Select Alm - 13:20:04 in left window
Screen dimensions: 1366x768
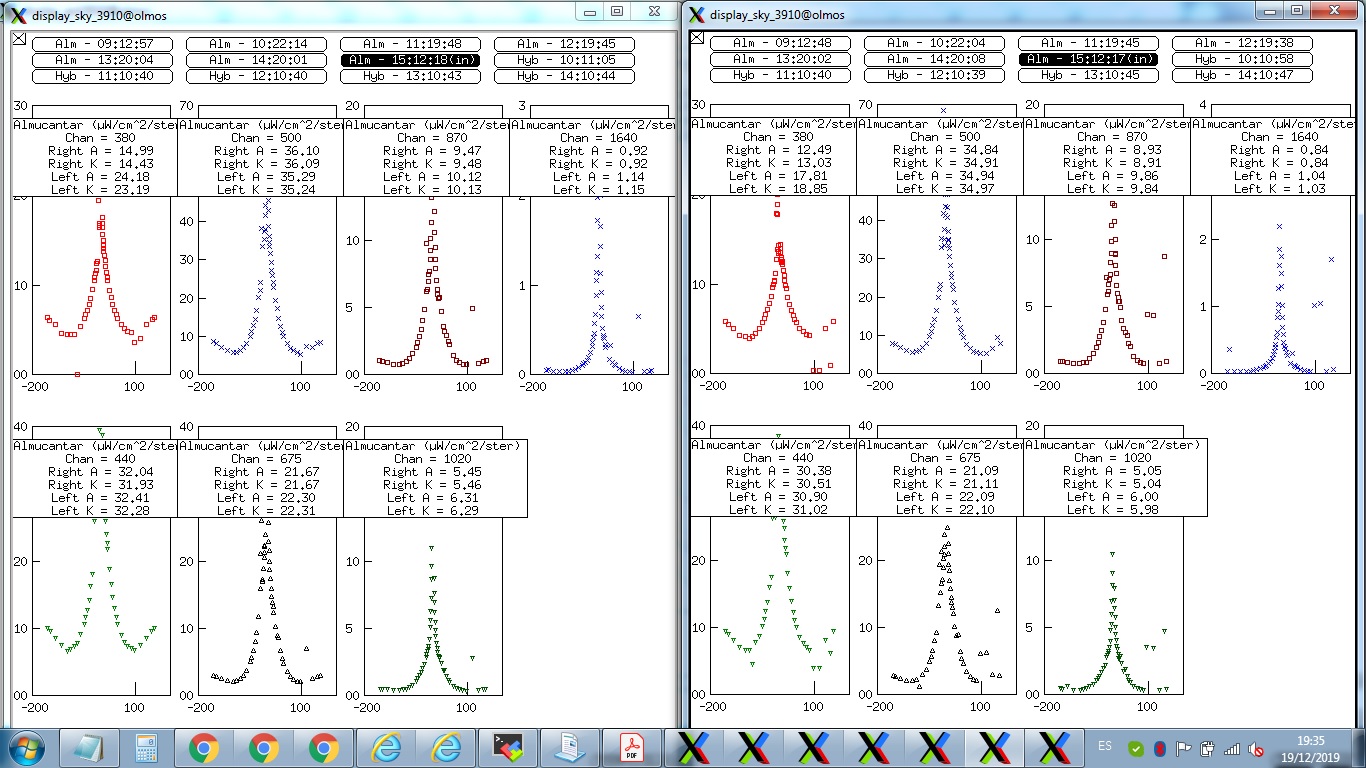tap(104, 60)
